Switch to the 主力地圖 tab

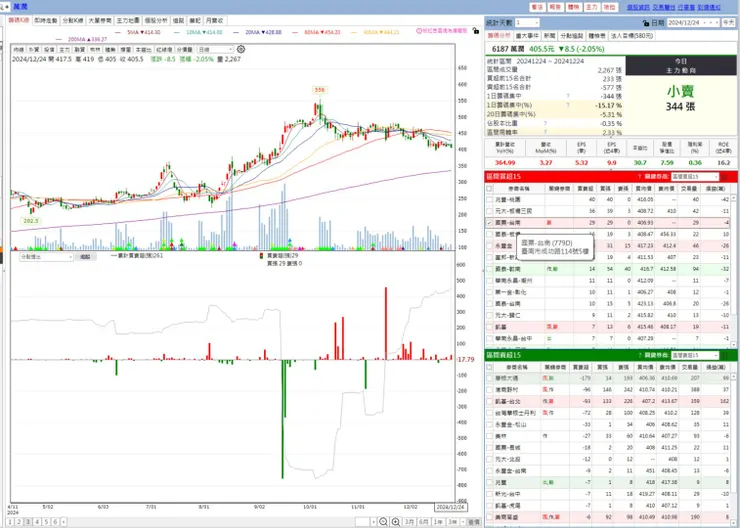(x=128, y=21)
